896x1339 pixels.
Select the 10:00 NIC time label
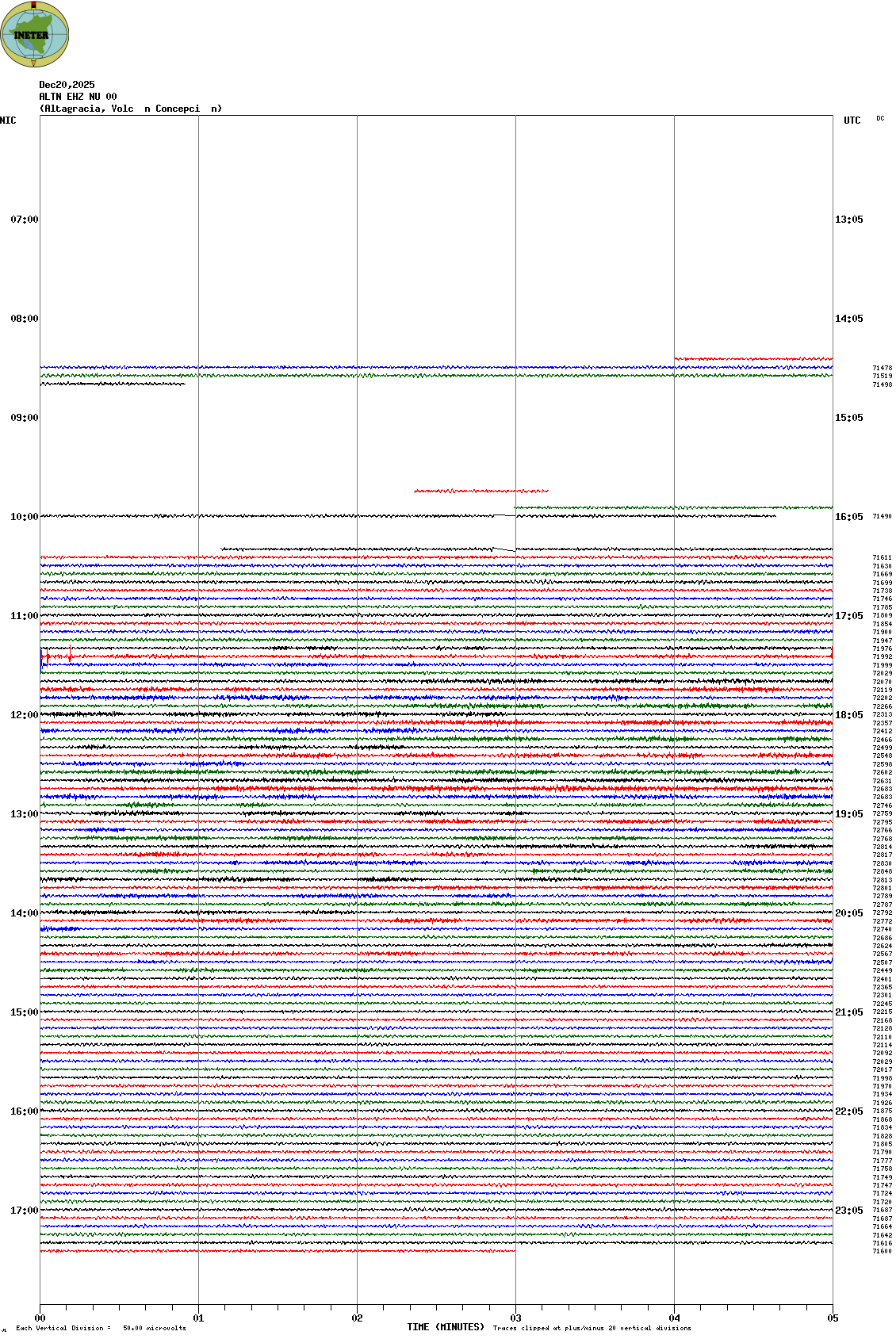[x=24, y=517]
